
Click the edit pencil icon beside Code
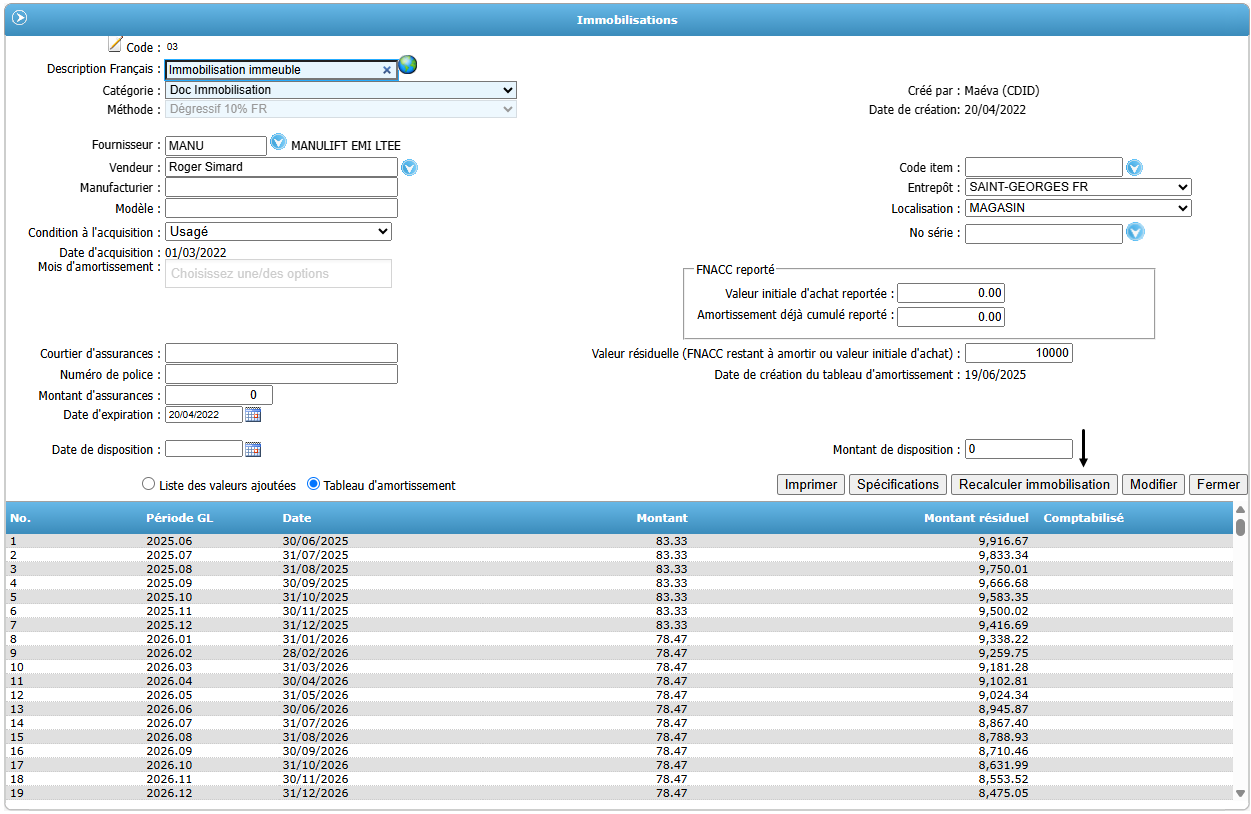[x=114, y=44]
